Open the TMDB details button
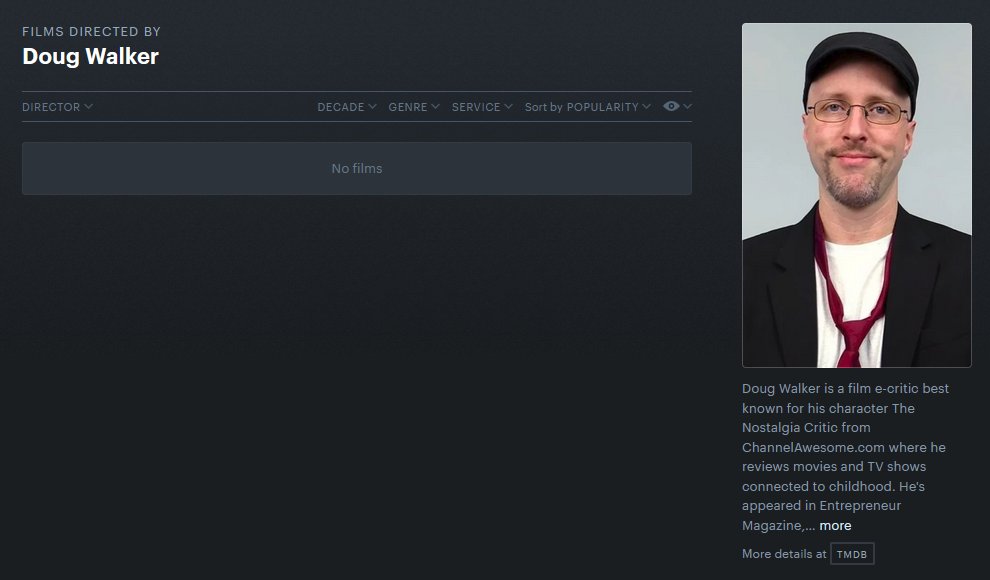Image resolution: width=990 pixels, height=580 pixels. 852,554
